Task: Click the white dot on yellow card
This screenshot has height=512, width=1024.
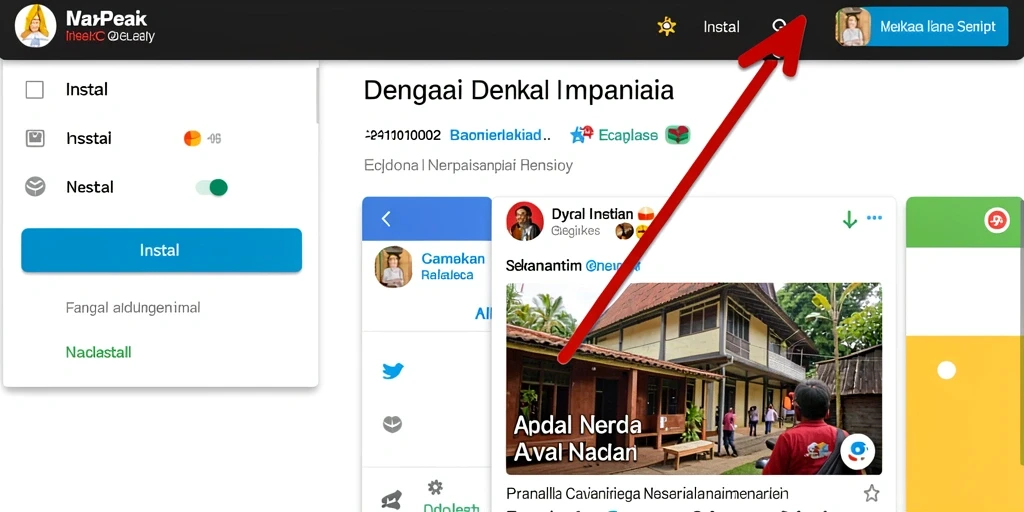Action: click(x=946, y=370)
